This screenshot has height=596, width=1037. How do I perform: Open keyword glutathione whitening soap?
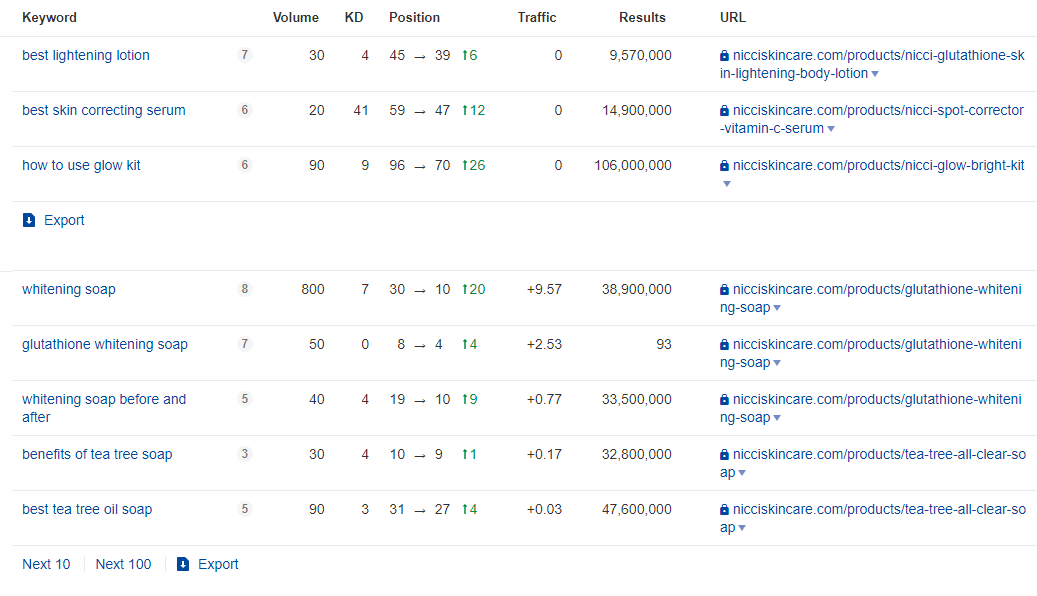105,345
